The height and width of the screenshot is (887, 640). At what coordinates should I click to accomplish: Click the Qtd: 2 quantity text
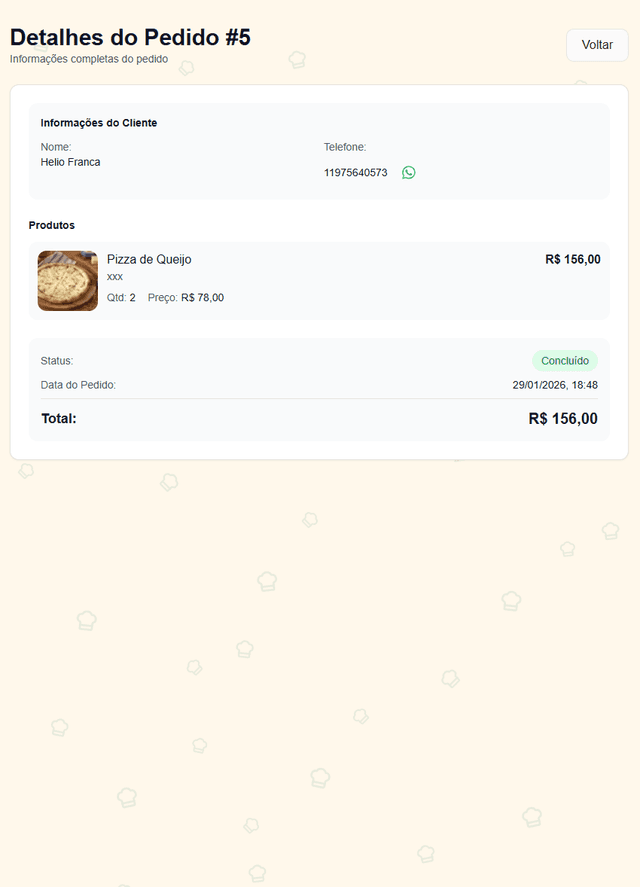[121, 298]
